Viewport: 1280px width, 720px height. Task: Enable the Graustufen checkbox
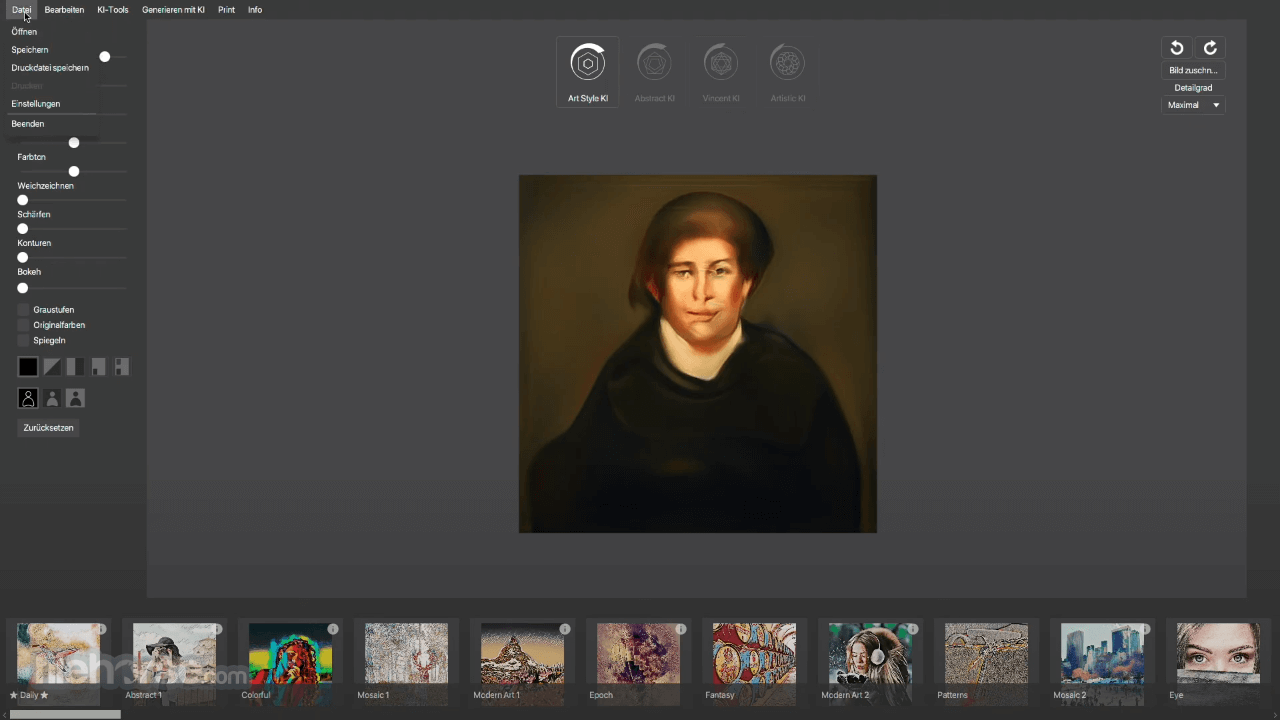click(23, 310)
